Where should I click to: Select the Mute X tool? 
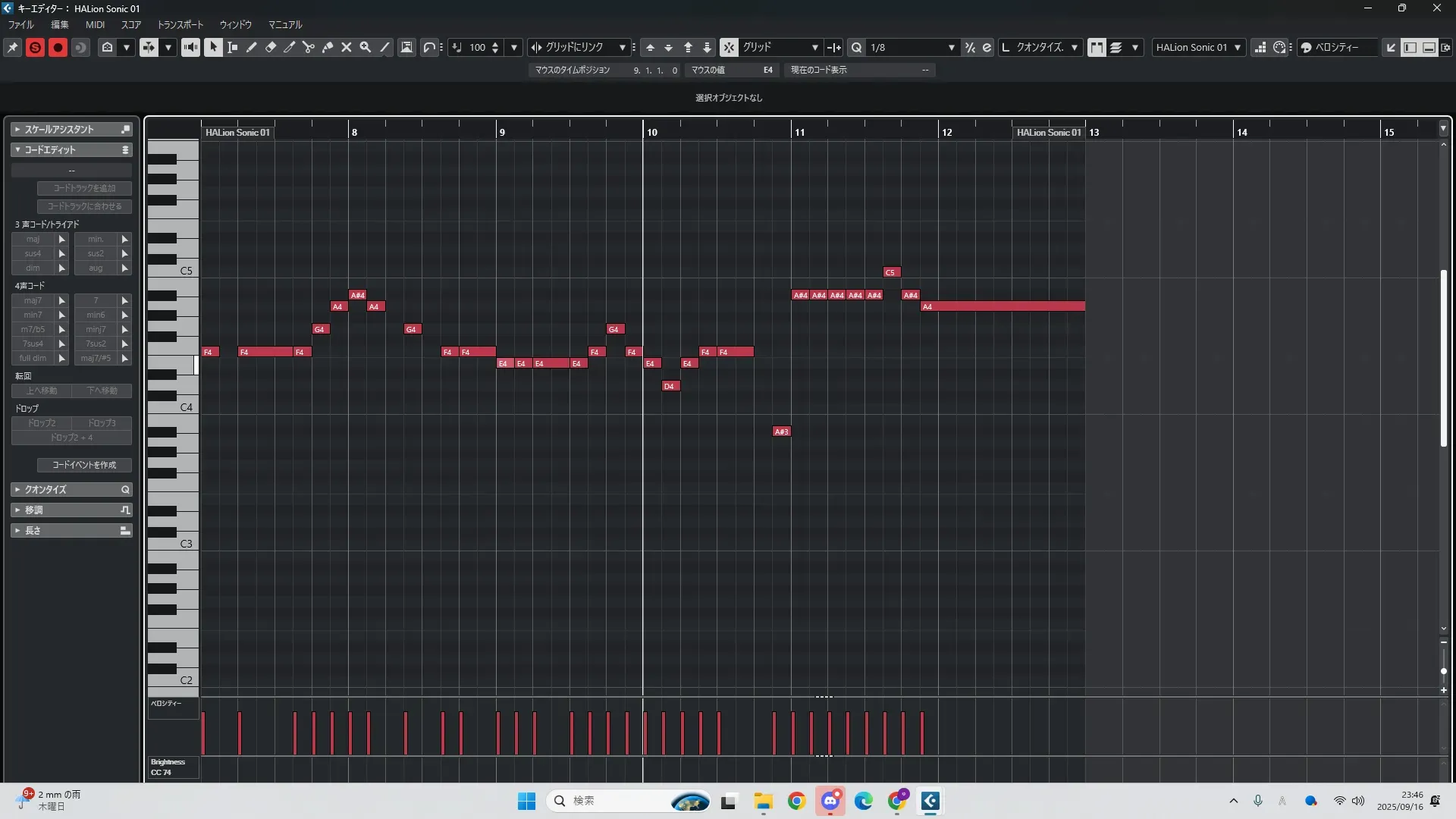(347, 47)
